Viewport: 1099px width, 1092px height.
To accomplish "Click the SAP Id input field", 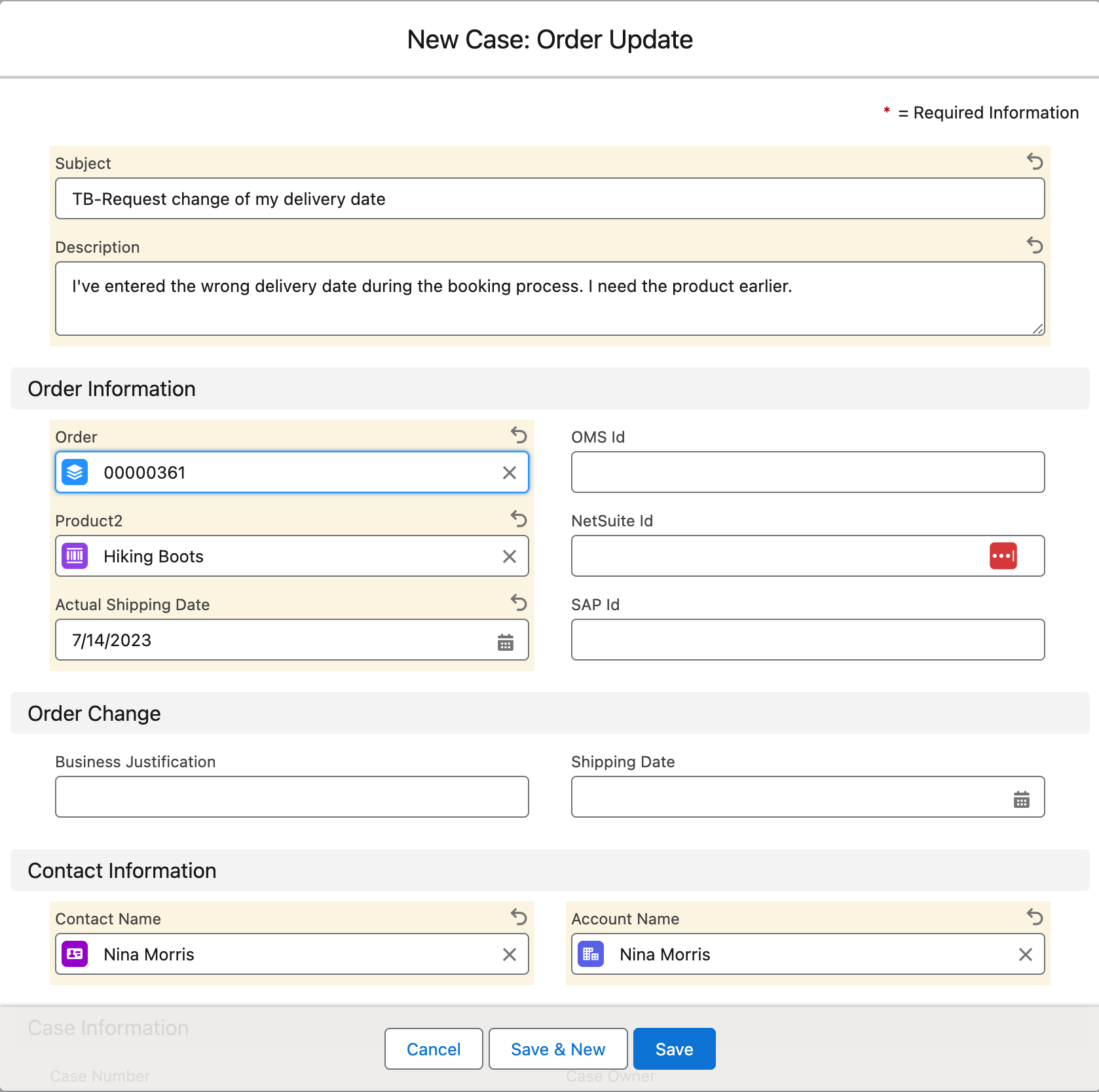I will coord(808,640).
